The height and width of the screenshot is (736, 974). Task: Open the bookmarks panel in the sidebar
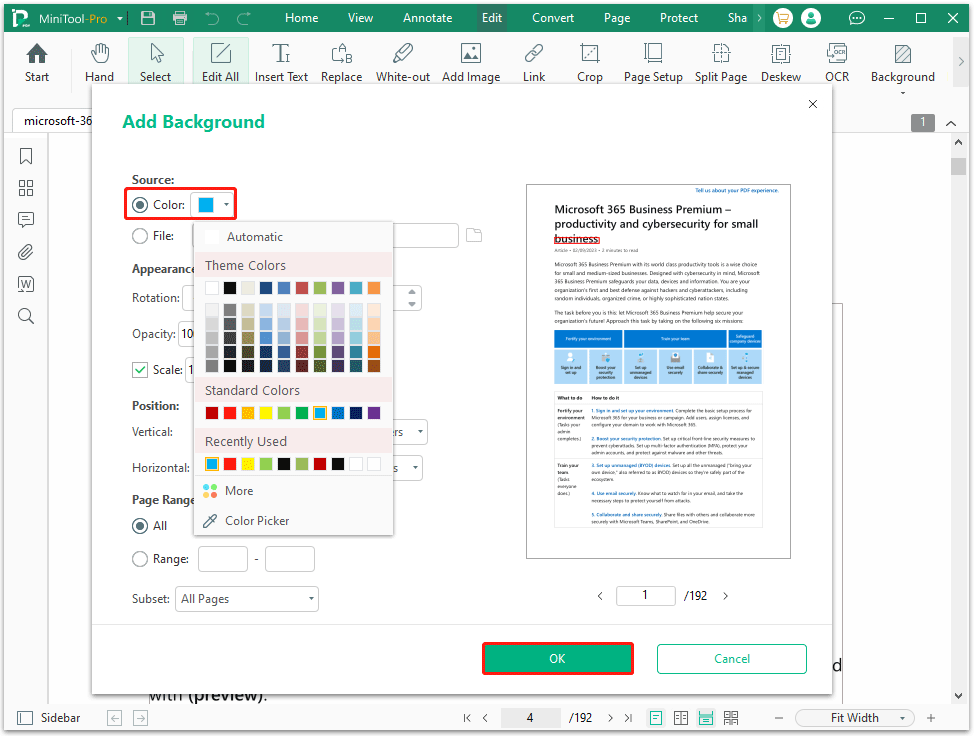point(25,156)
